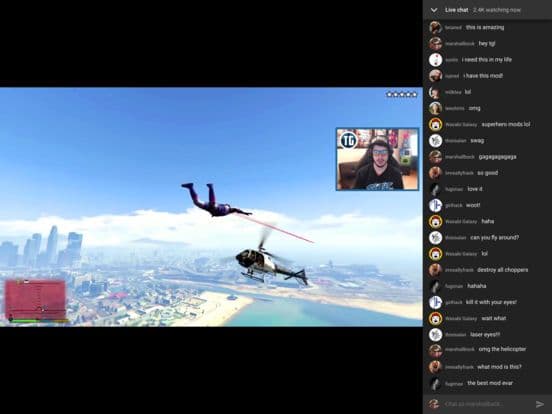
Task: Select the 'what mod is this?' message
Action: click(x=499, y=367)
